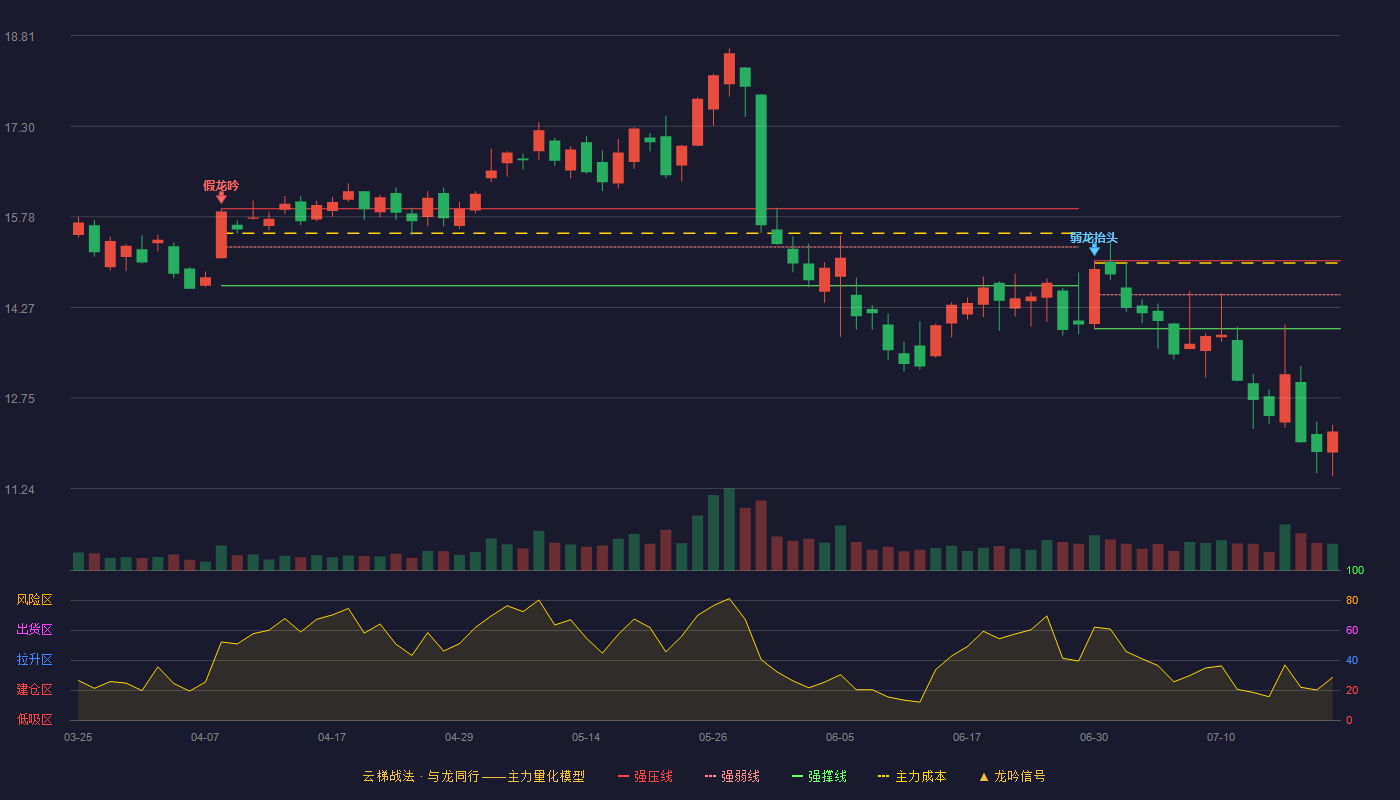Click the 15.78 price axis label

(19, 218)
